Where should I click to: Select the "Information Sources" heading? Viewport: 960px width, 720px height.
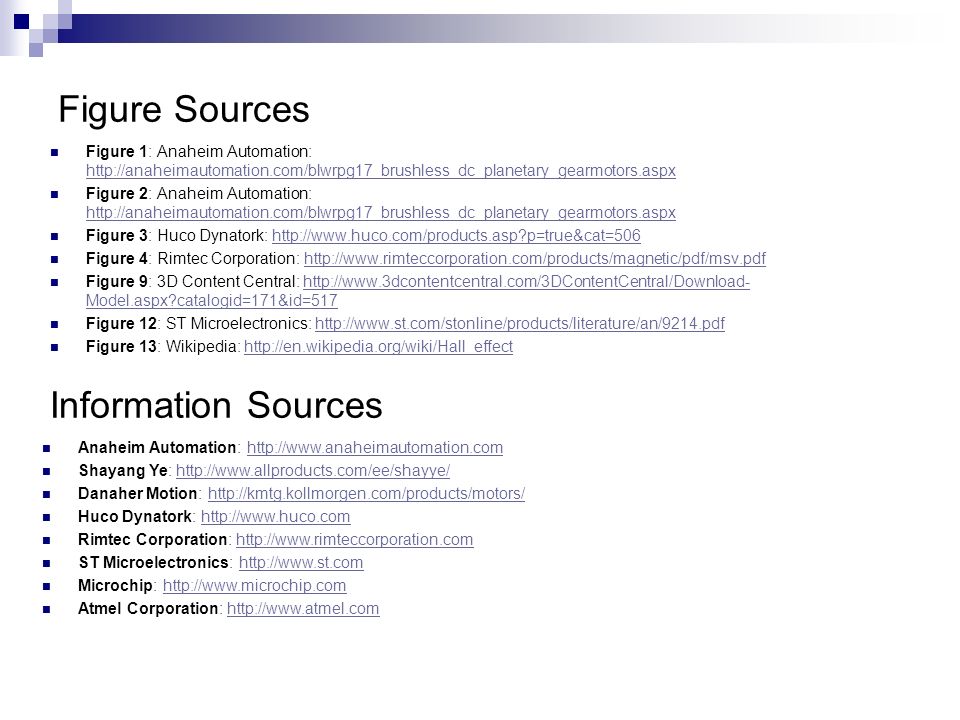coord(216,405)
